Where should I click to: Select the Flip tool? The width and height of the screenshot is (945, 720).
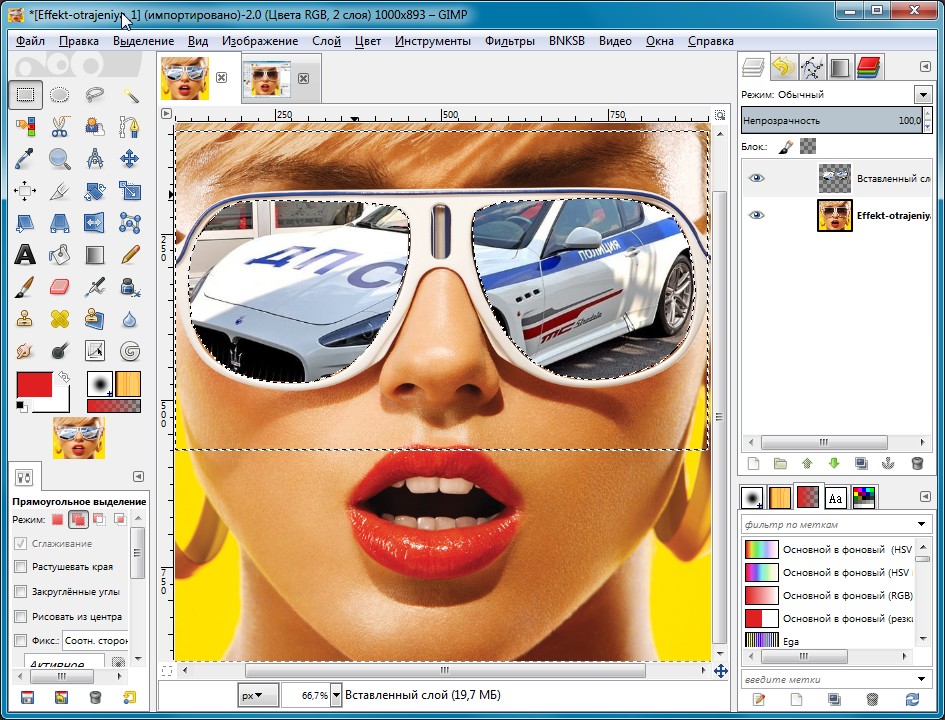95,223
